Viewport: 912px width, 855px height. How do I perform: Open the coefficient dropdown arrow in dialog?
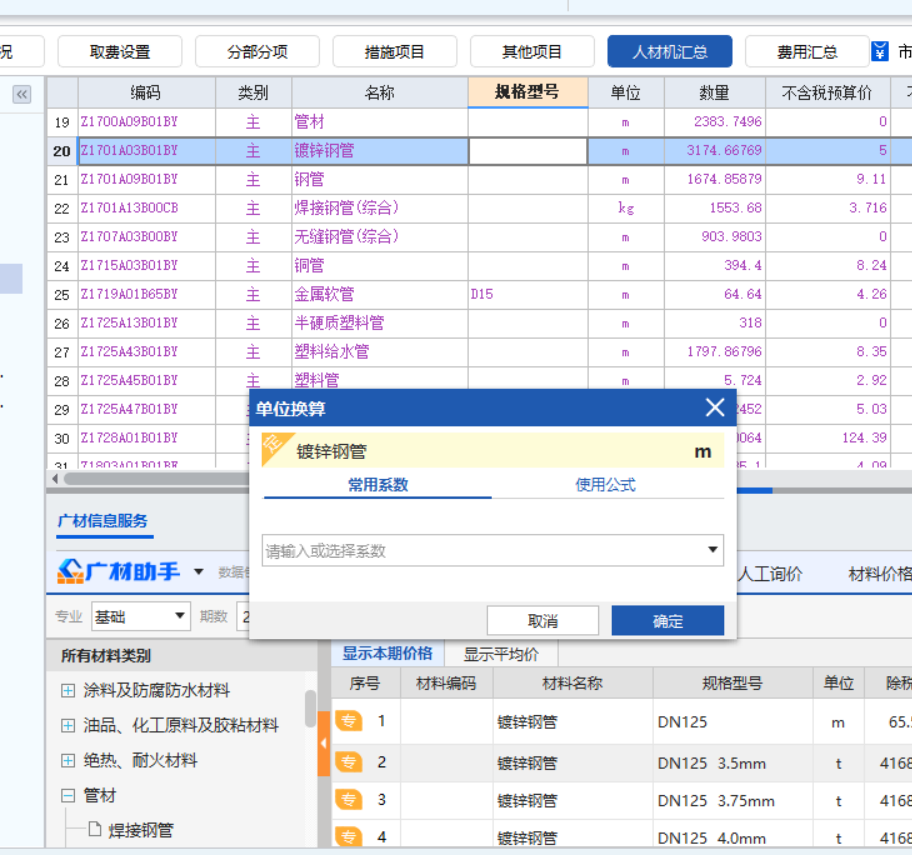point(712,550)
